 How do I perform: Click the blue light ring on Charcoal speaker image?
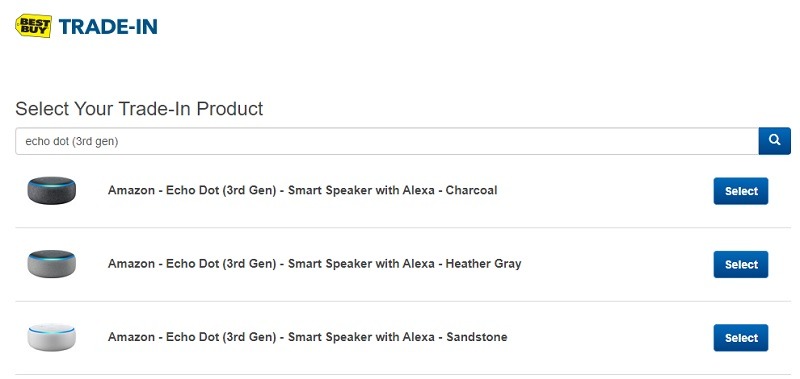[52, 184]
